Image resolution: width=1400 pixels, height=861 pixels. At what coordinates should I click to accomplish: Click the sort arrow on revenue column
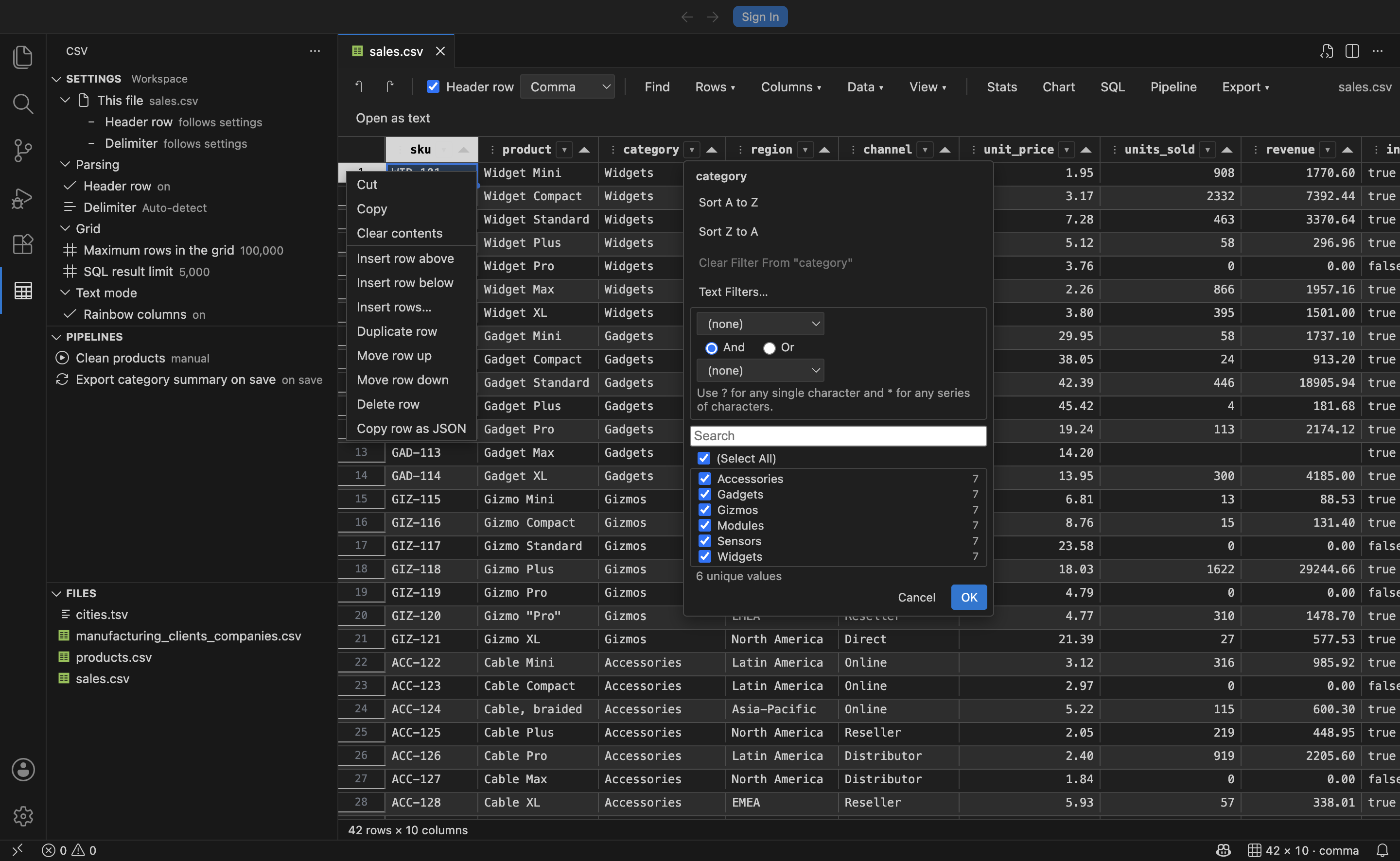pos(1347,150)
